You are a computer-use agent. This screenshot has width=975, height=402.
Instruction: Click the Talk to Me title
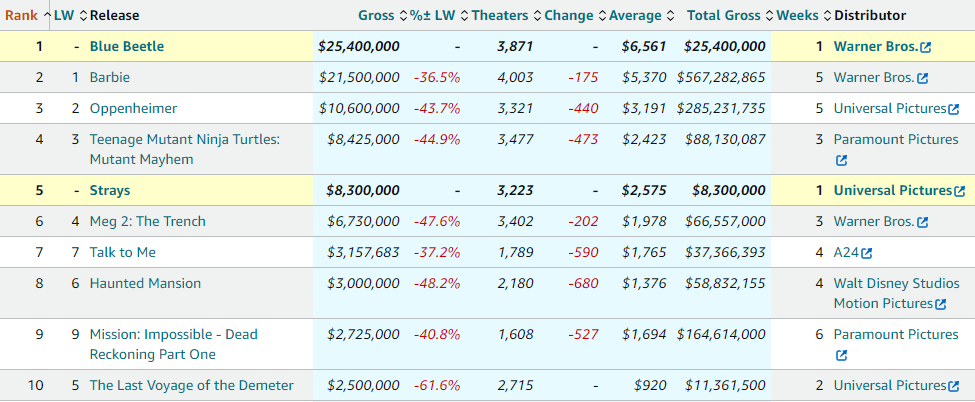(x=123, y=252)
